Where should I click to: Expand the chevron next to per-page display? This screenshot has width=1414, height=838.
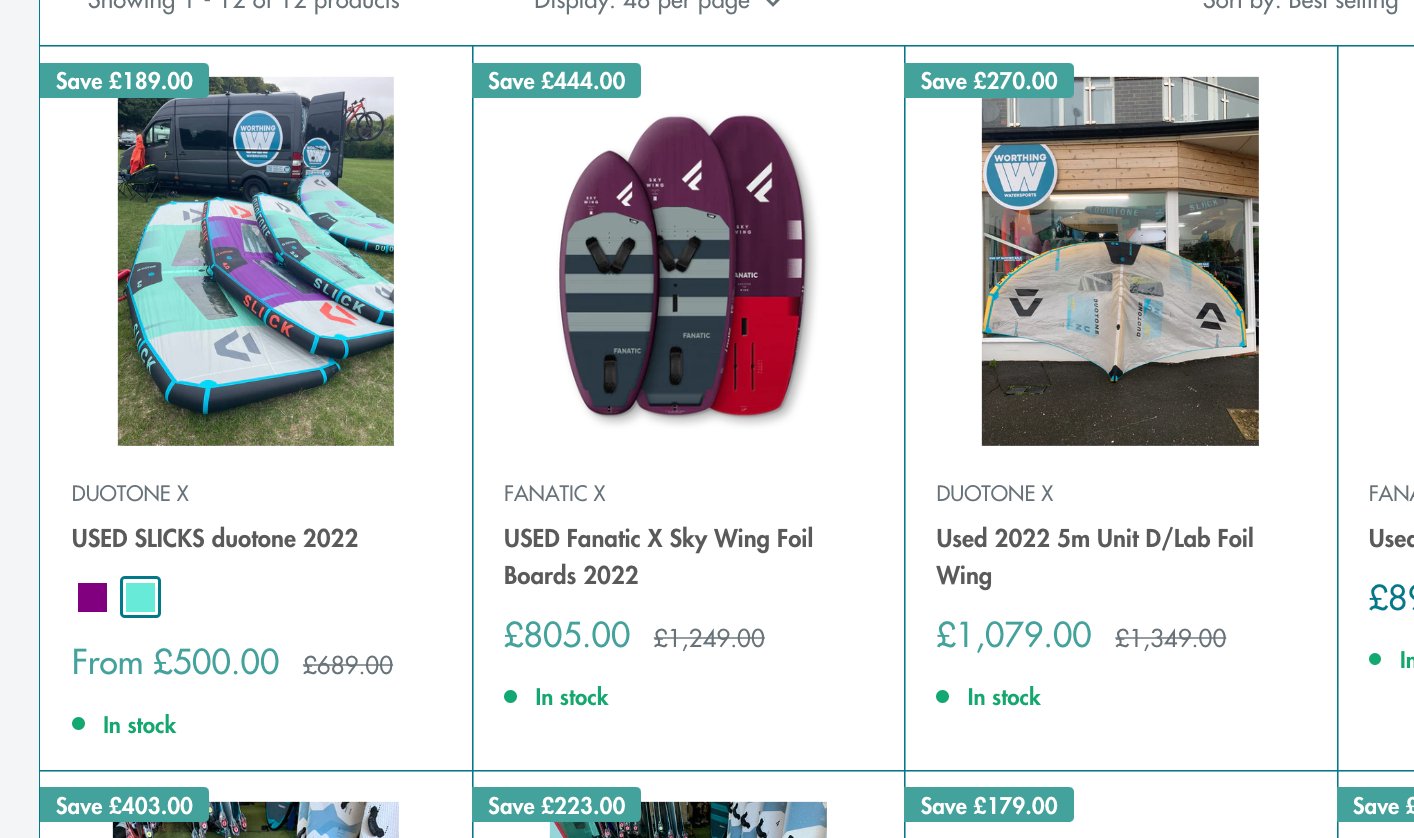click(x=771, y=5)
